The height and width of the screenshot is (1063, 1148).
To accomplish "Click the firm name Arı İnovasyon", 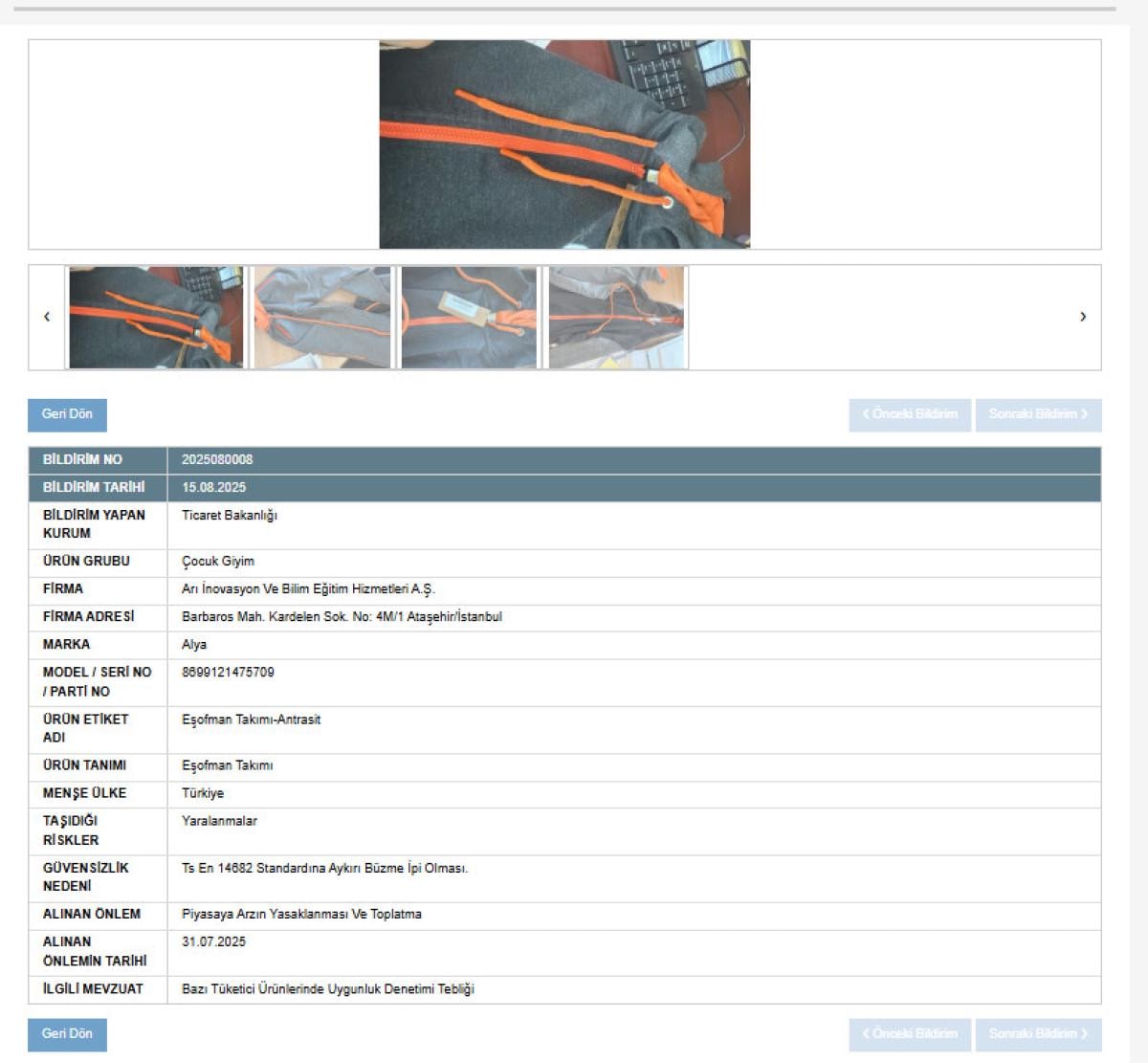I will pyautogui.click(x=308, y=589).
